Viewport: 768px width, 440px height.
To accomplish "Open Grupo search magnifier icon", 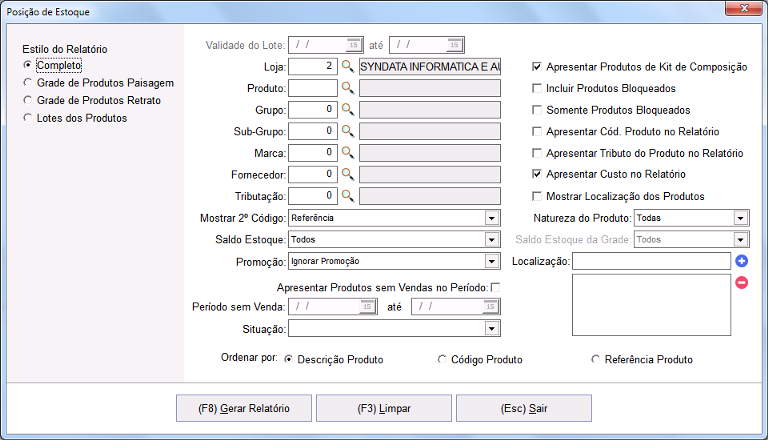I will [348, 109].
